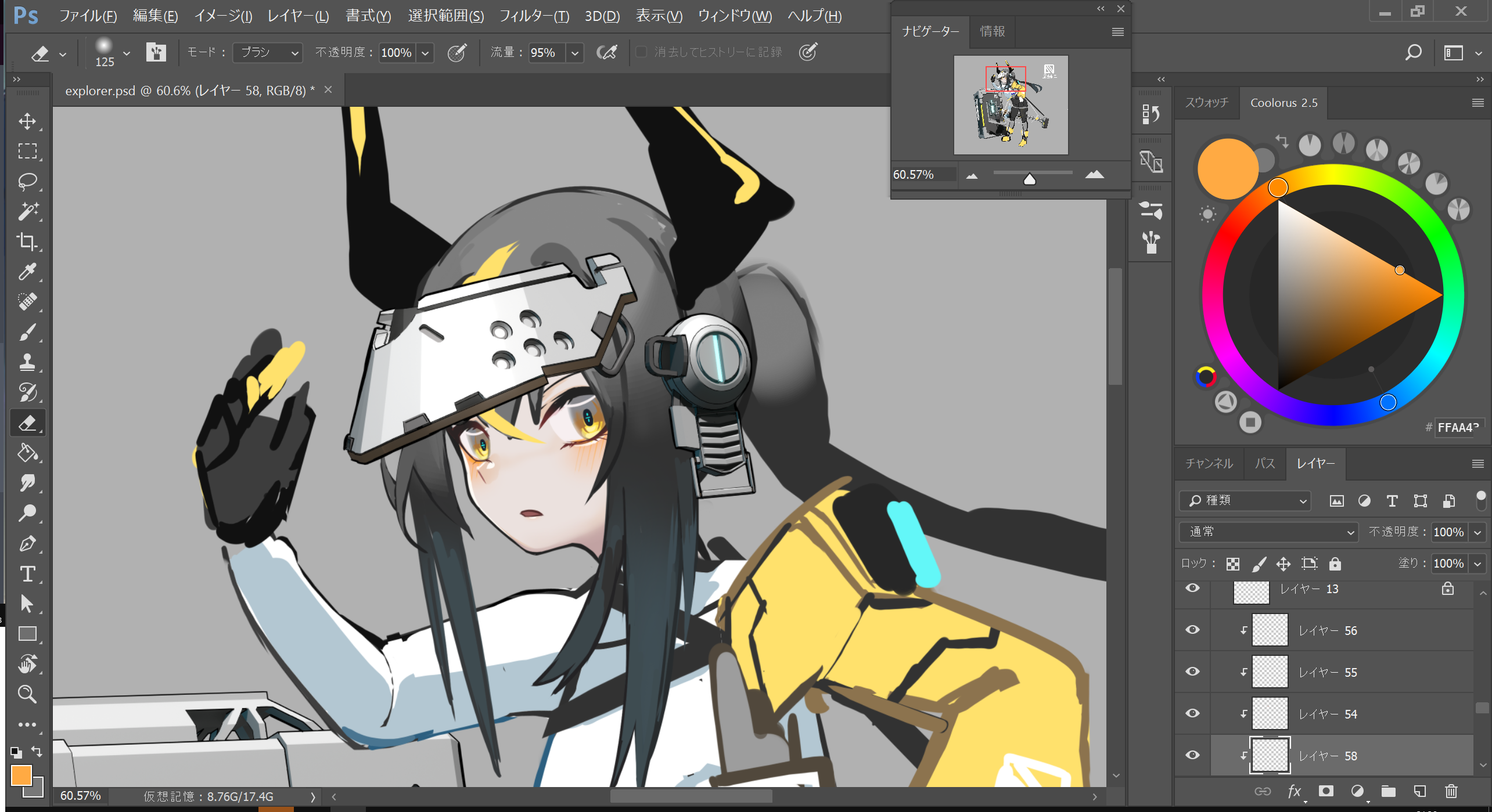
Task: Select the History Brush tool
Action: click(27, 393)
